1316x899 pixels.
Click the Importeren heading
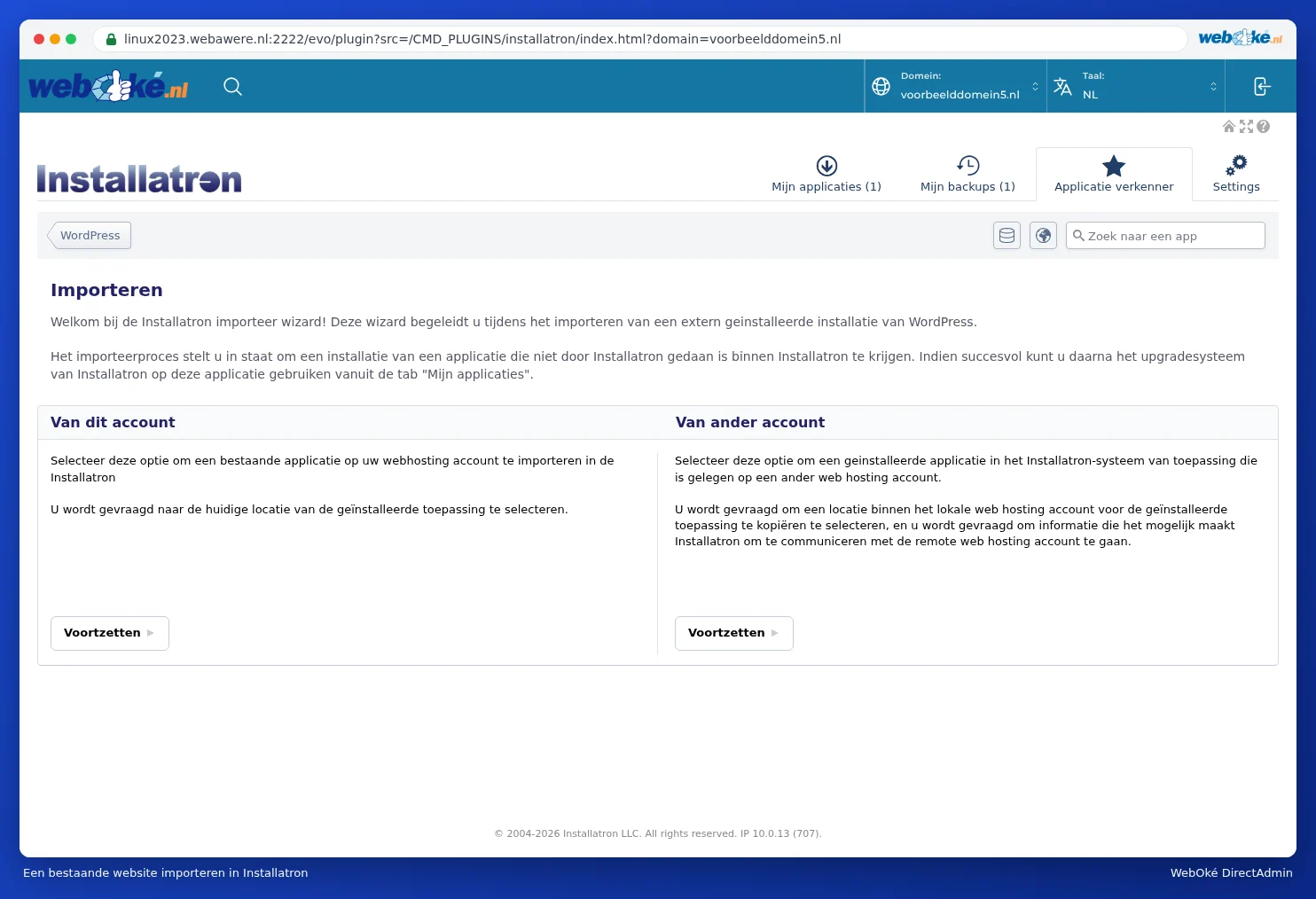pos(106,290)
